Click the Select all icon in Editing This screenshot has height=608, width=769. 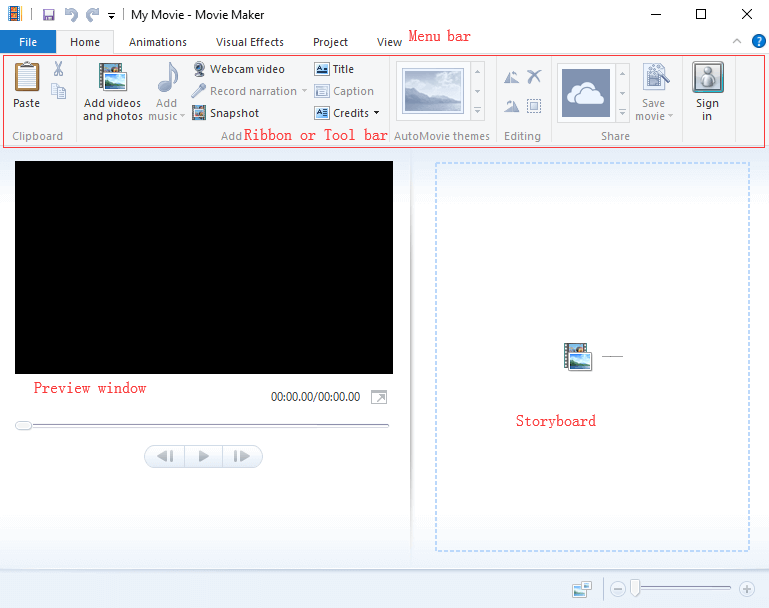coord(534,106)
